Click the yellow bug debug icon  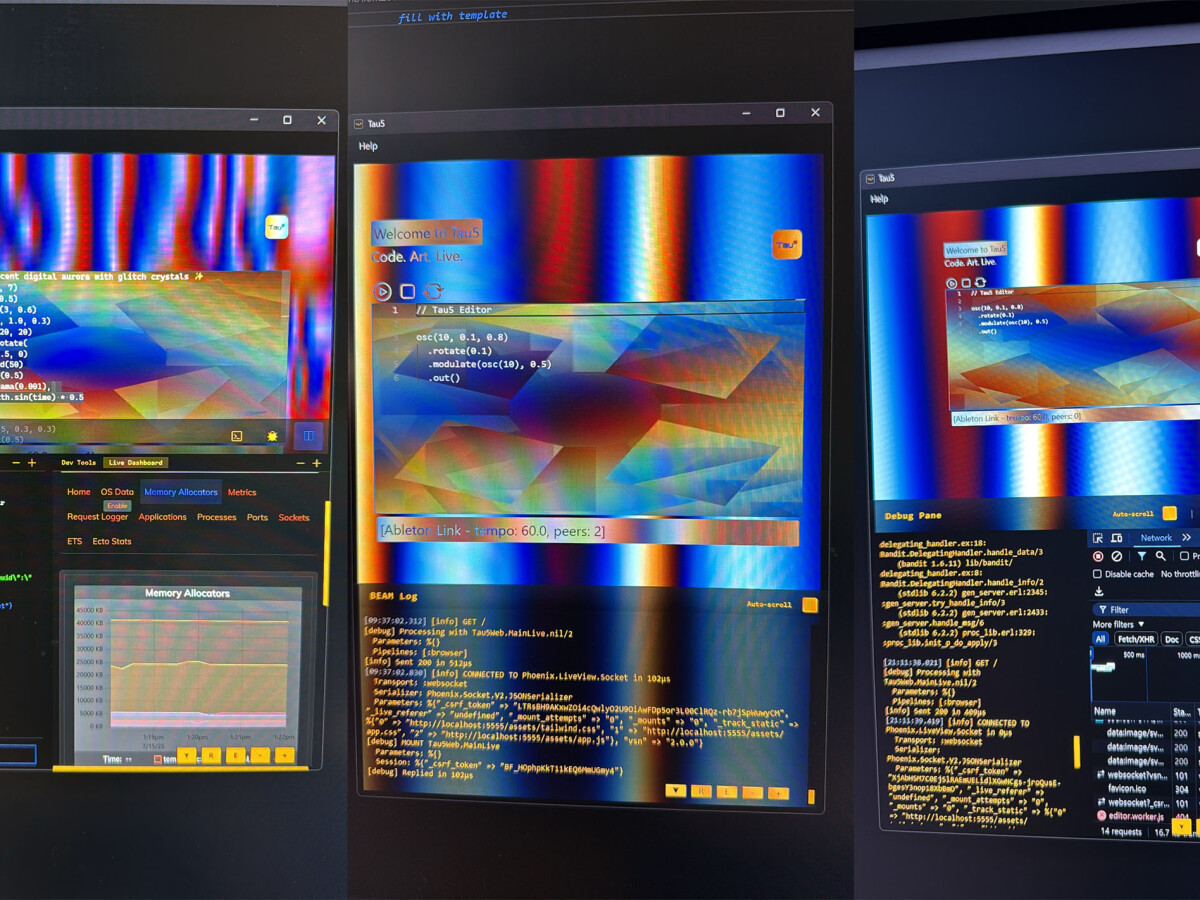click(272, 436)
